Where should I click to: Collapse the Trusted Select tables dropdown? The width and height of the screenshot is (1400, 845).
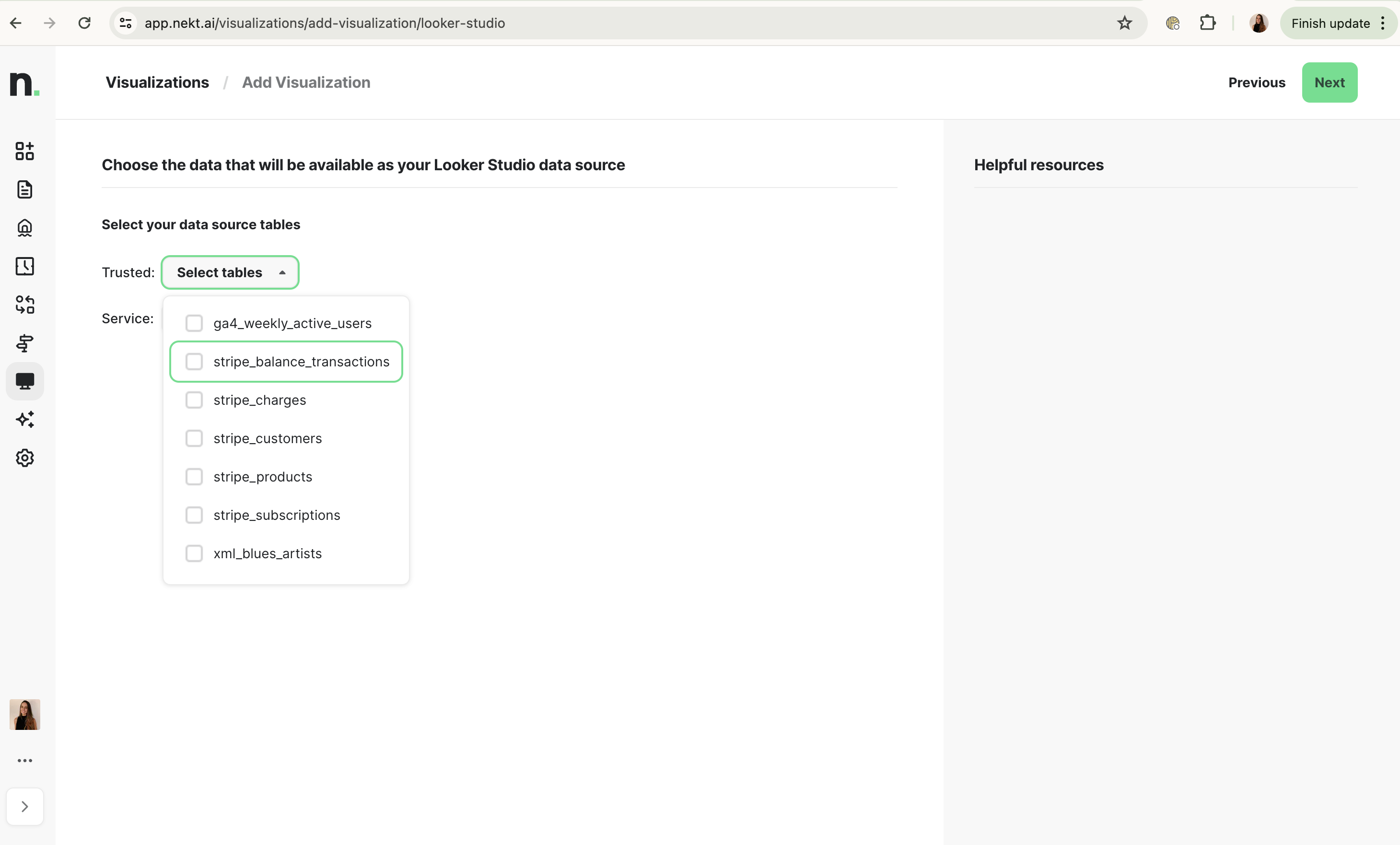[230, 272]
